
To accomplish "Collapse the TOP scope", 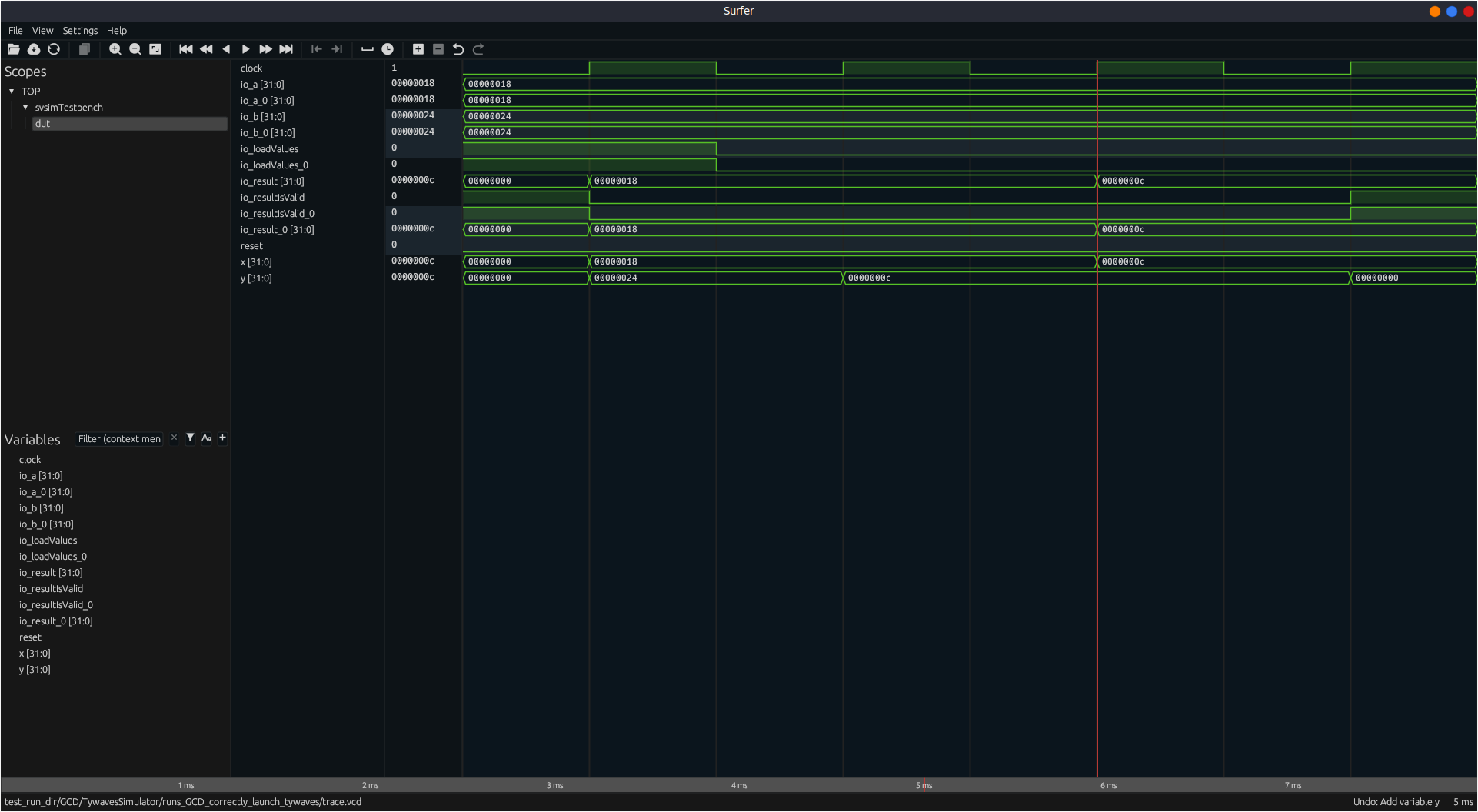I will tap(12, 92).
